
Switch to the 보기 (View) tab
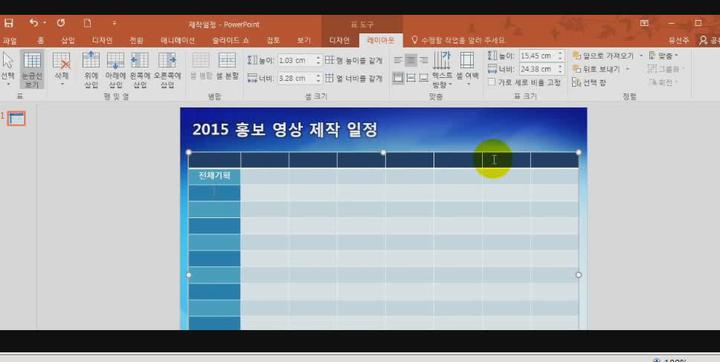(304, 40)
